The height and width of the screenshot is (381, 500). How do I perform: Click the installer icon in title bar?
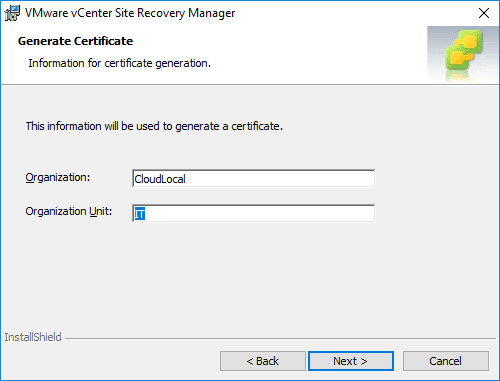click(x=12, y=13)
